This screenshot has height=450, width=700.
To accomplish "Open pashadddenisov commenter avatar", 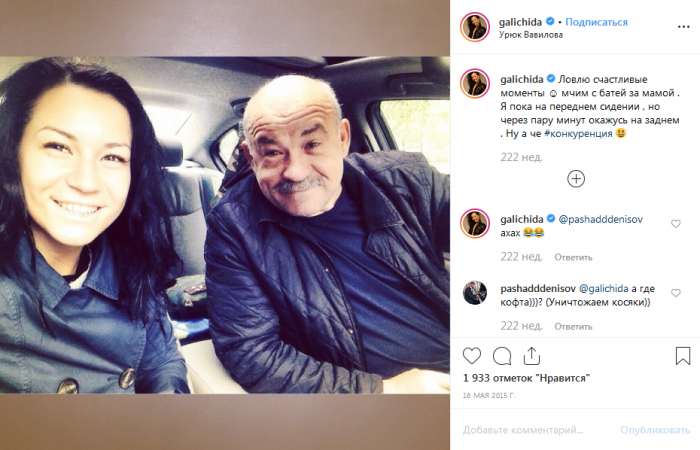I will [x=475, y=293].
